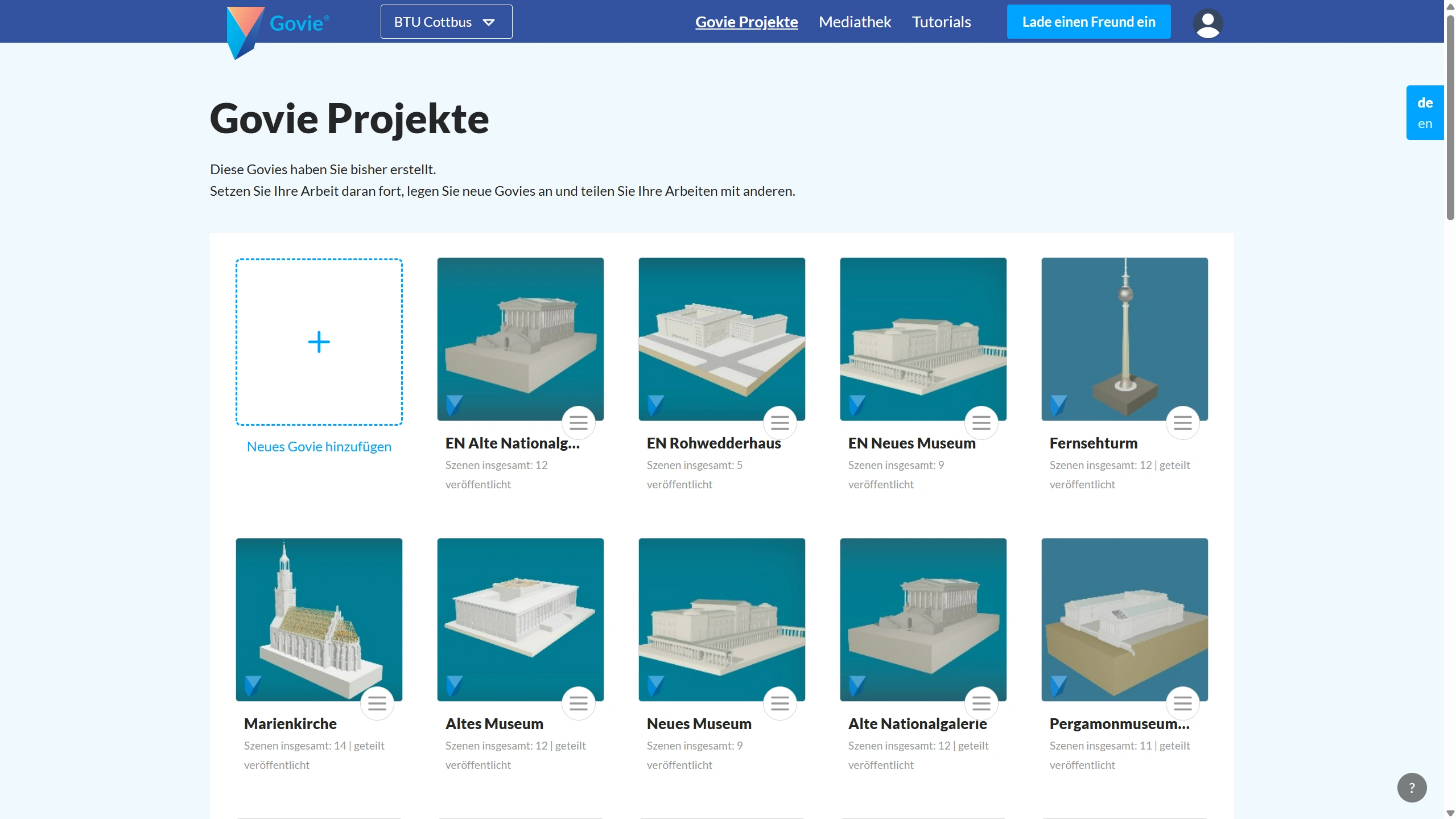Open options menu on Alte Nationalgalerie card
The width and height of the screenshot is (1456, 819).
[981, 703]
